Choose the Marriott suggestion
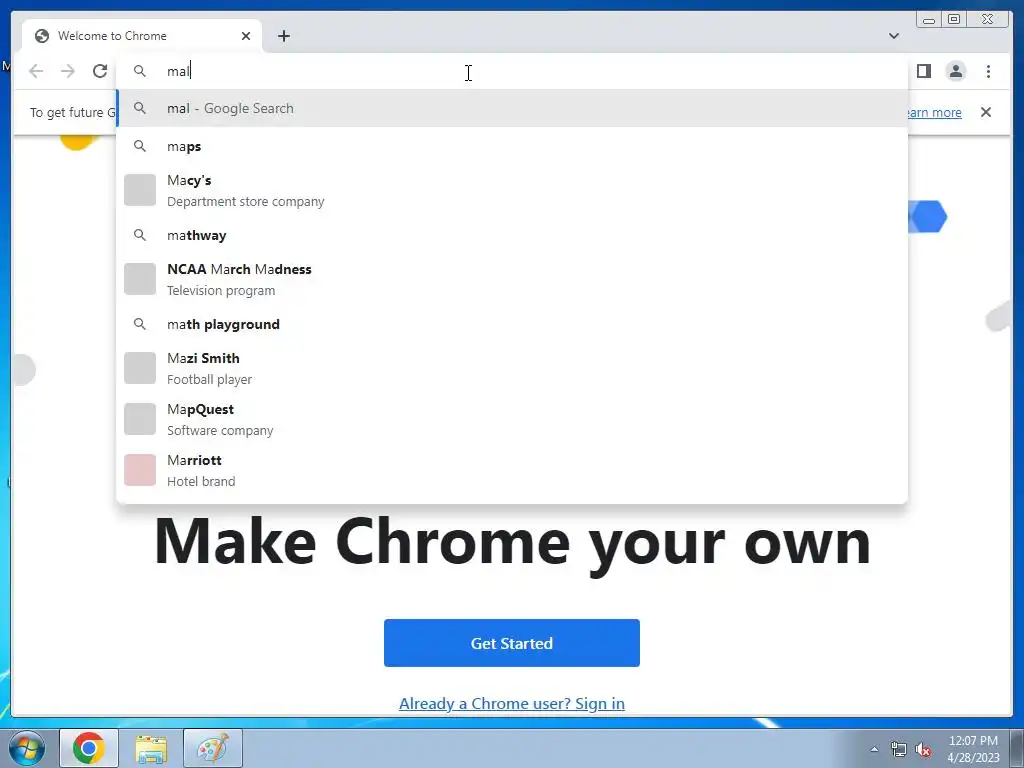The width and height of the screenshot is (1024, 768). pyautogui.click(x=512, y=470)
